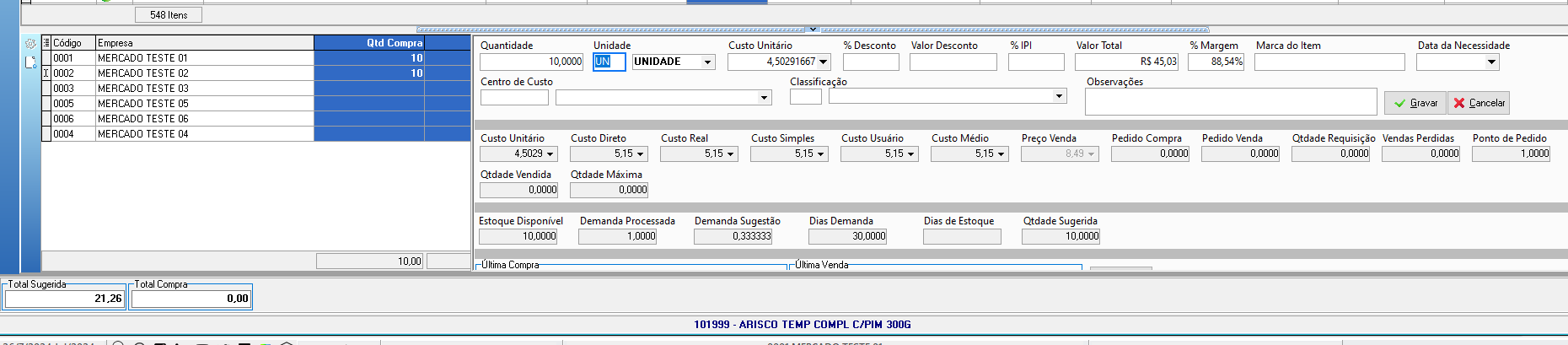Click the Demanda Sugestão value field
This screenshot has width=1568, height=345.
(x=733, y=236)
